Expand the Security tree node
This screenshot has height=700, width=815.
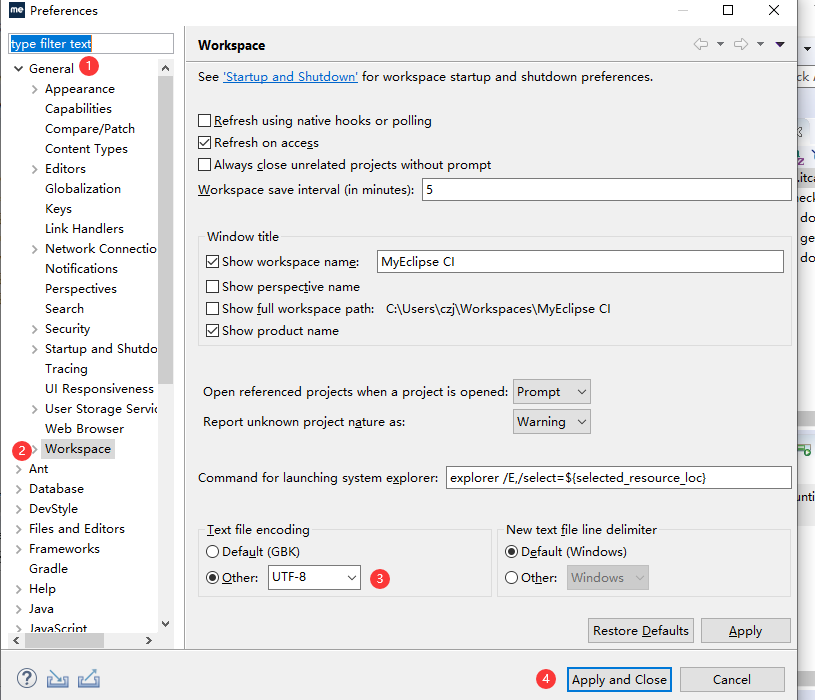[x=34, y=329]
